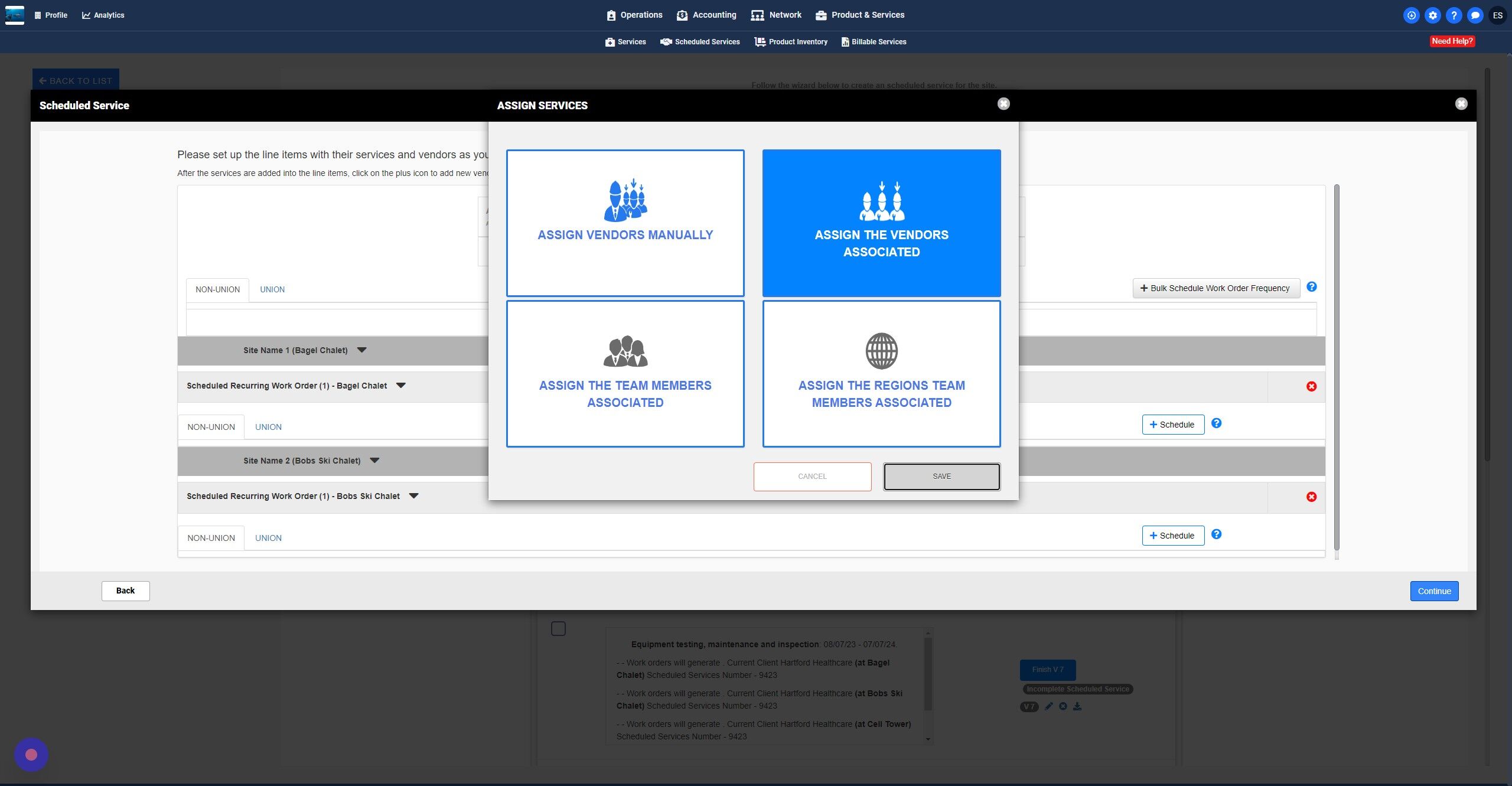Choose Assign the Team Members Associated option
The height and width of the screenshot is (786, 1512).
tap(625, 373)
